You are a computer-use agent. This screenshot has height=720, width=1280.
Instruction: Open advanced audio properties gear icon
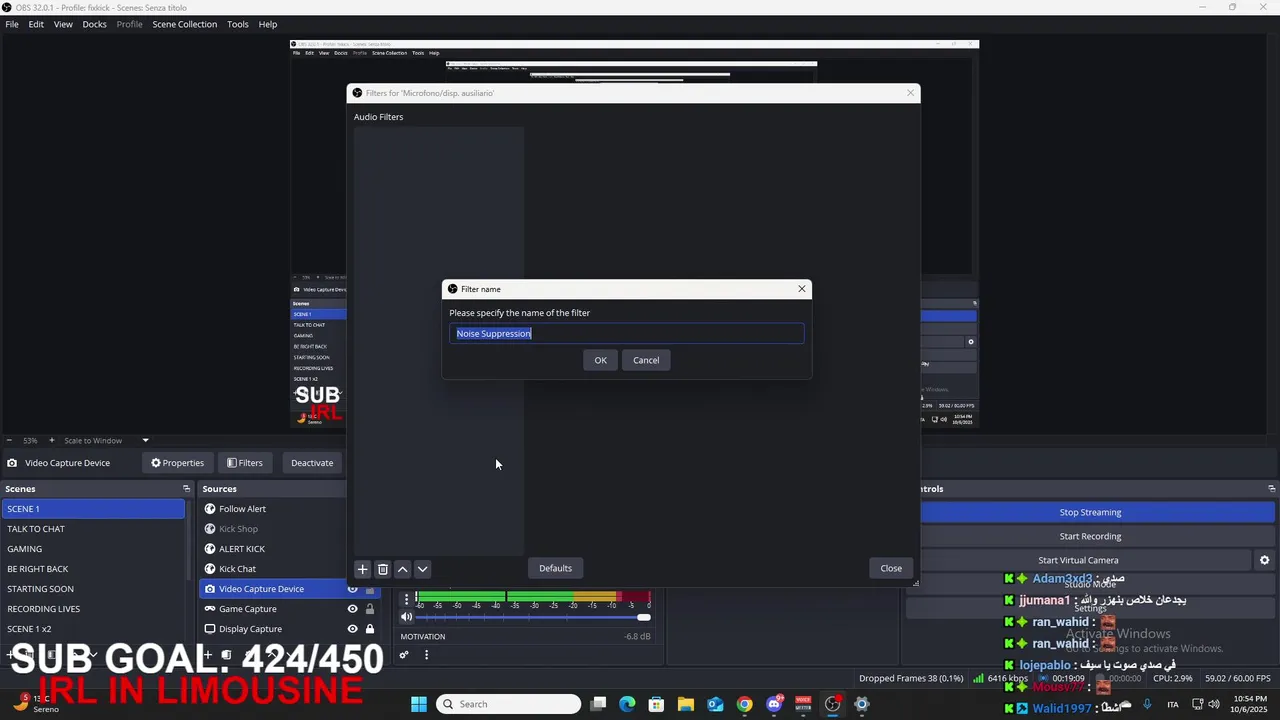coord(404,655)
